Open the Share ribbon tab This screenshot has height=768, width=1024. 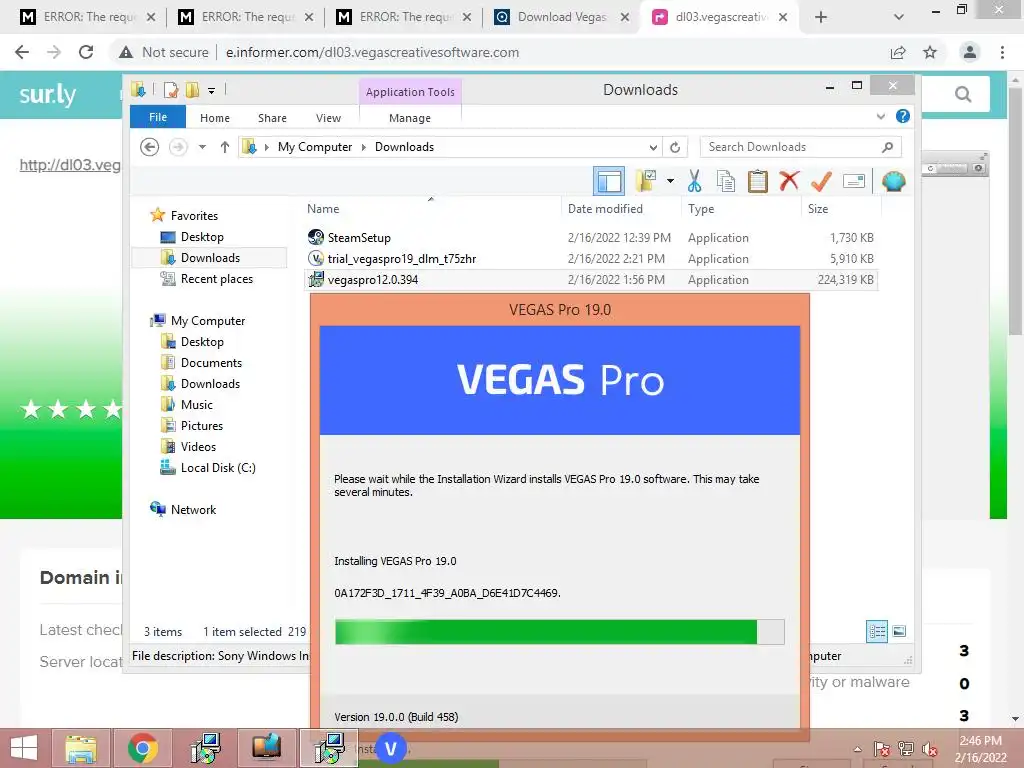click(x=272, y=118)
